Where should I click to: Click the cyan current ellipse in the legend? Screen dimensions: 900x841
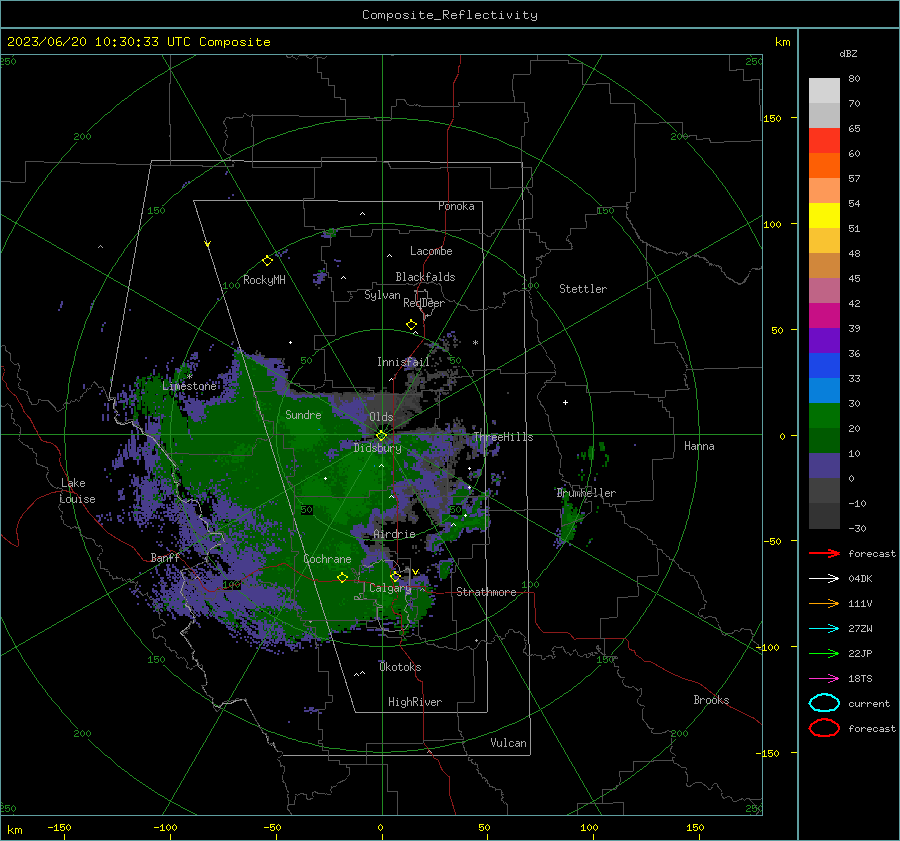pos(824,703)
